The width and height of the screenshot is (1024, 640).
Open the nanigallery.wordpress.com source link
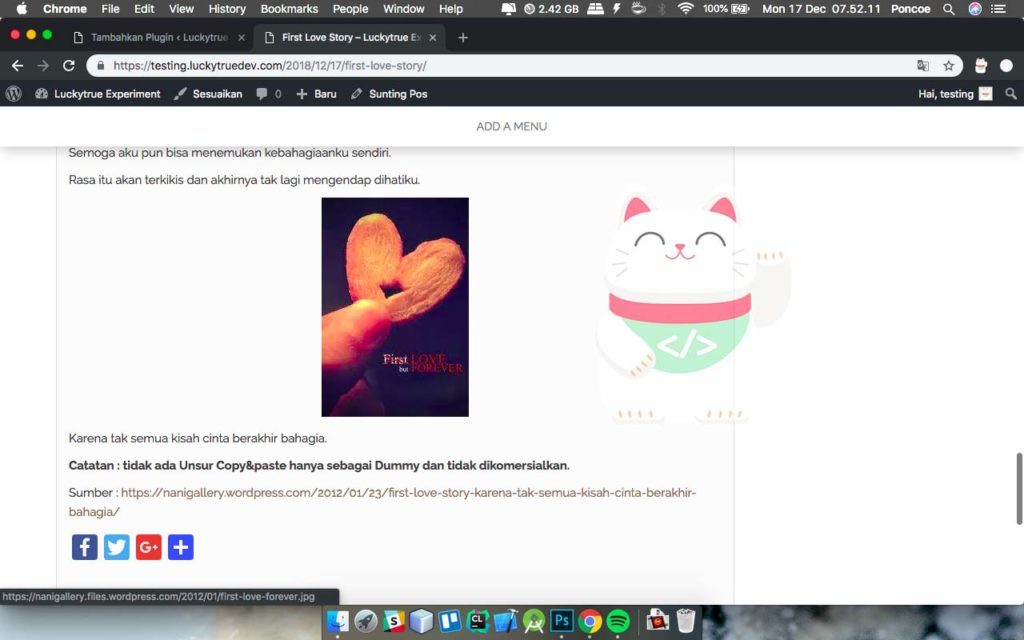(x=408, y=492)
